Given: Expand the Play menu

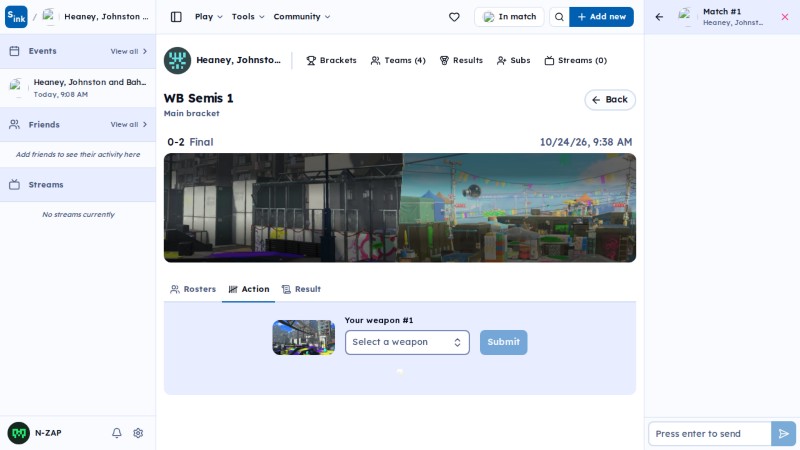Looking at the screenshot, I should [x=208, y=17].
